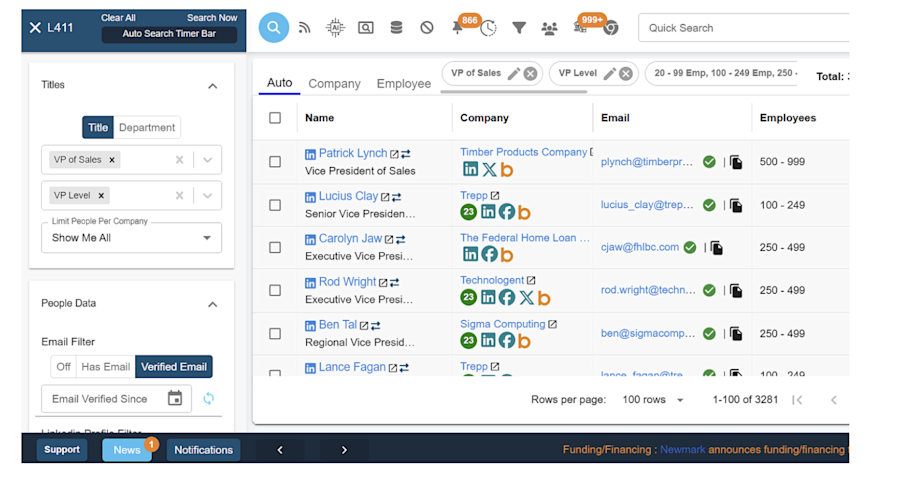The image size is (900, 478).
Task: Remove VP Level tag in title field
Action: click(101, 196)
